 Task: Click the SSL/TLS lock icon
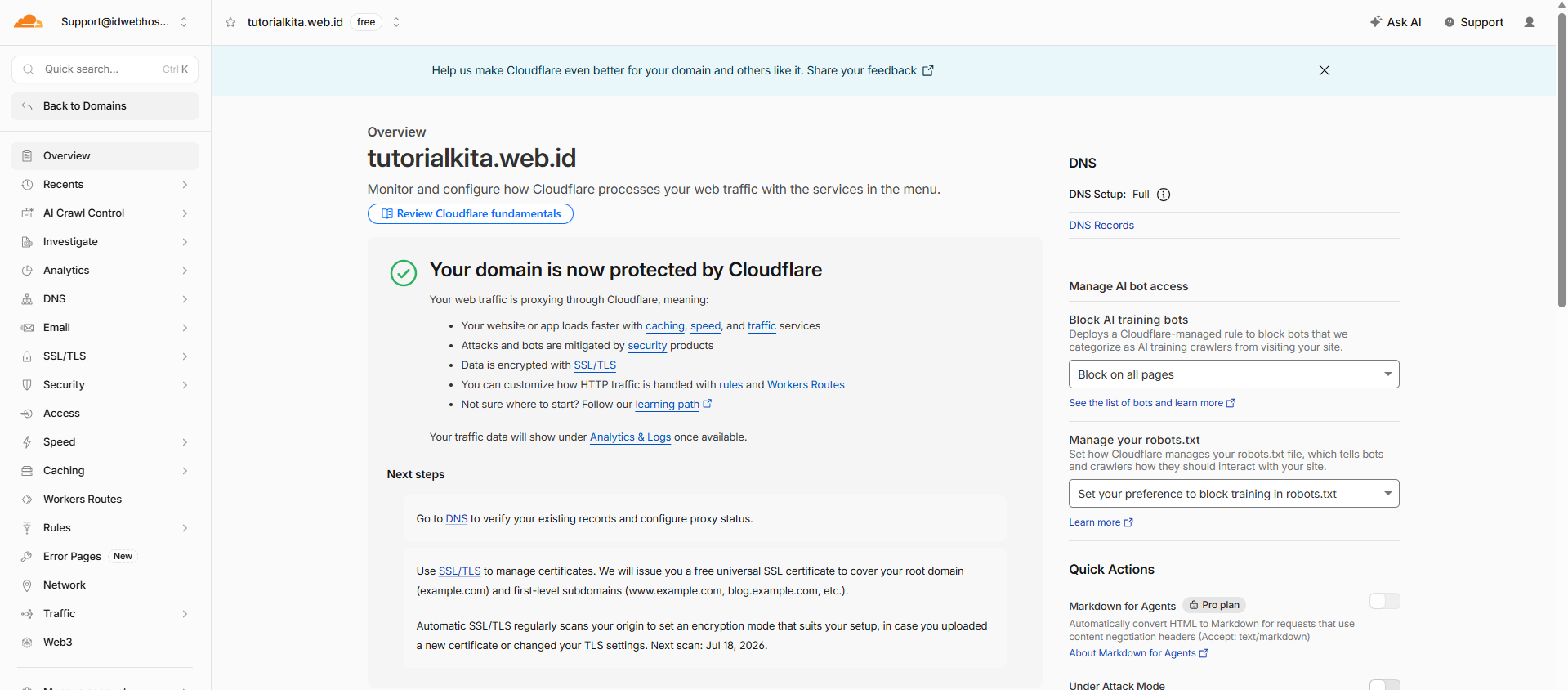coord(27,356)
